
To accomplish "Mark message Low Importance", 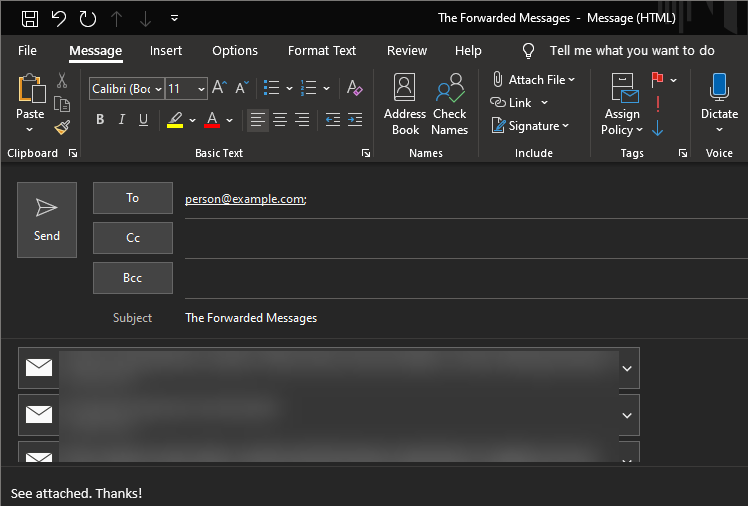I will (x=658, y=128).
